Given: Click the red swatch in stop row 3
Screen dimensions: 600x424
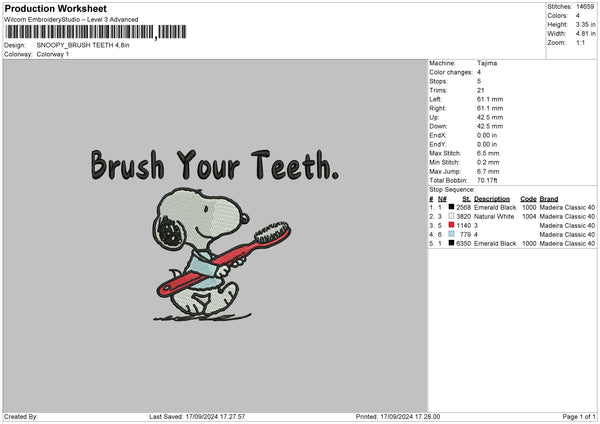Looking at the screenshot, I should [451, 225].
